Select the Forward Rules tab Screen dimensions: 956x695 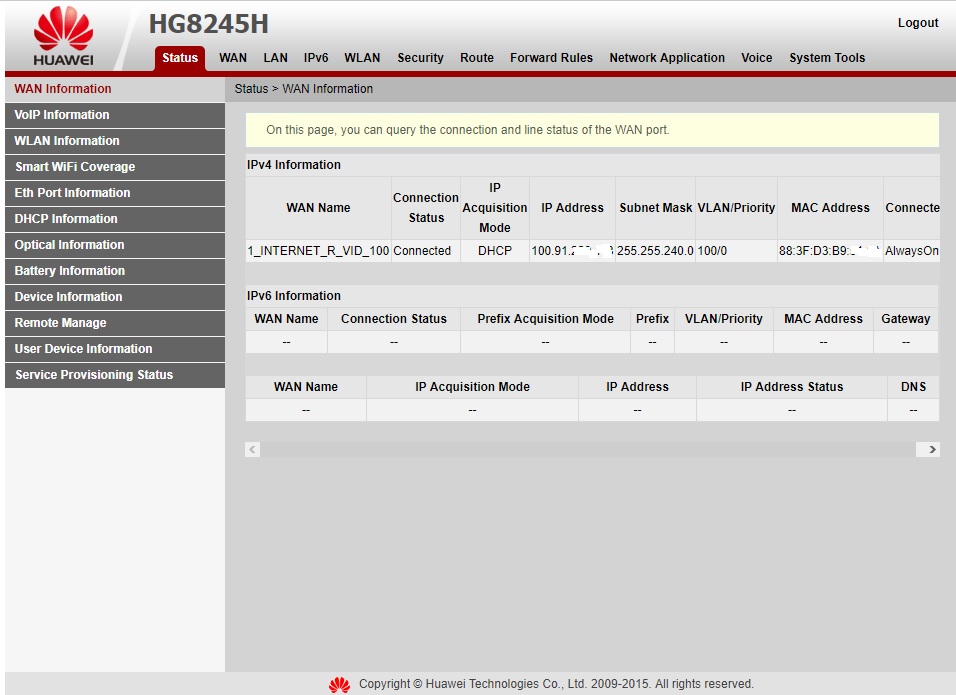click(551, 58)
